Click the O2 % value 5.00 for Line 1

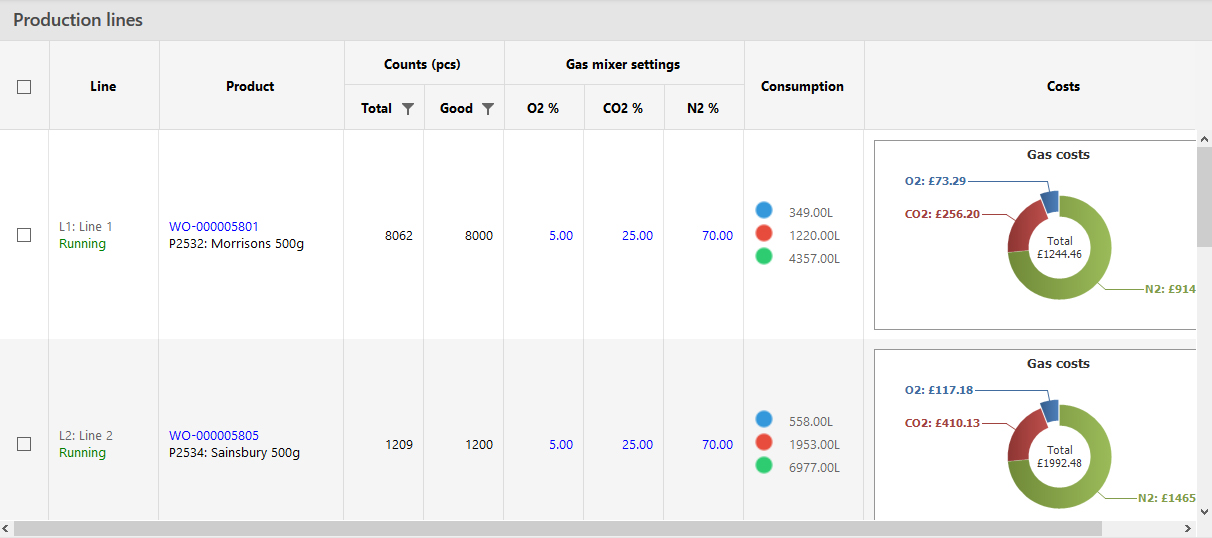[x=560, y=236]
